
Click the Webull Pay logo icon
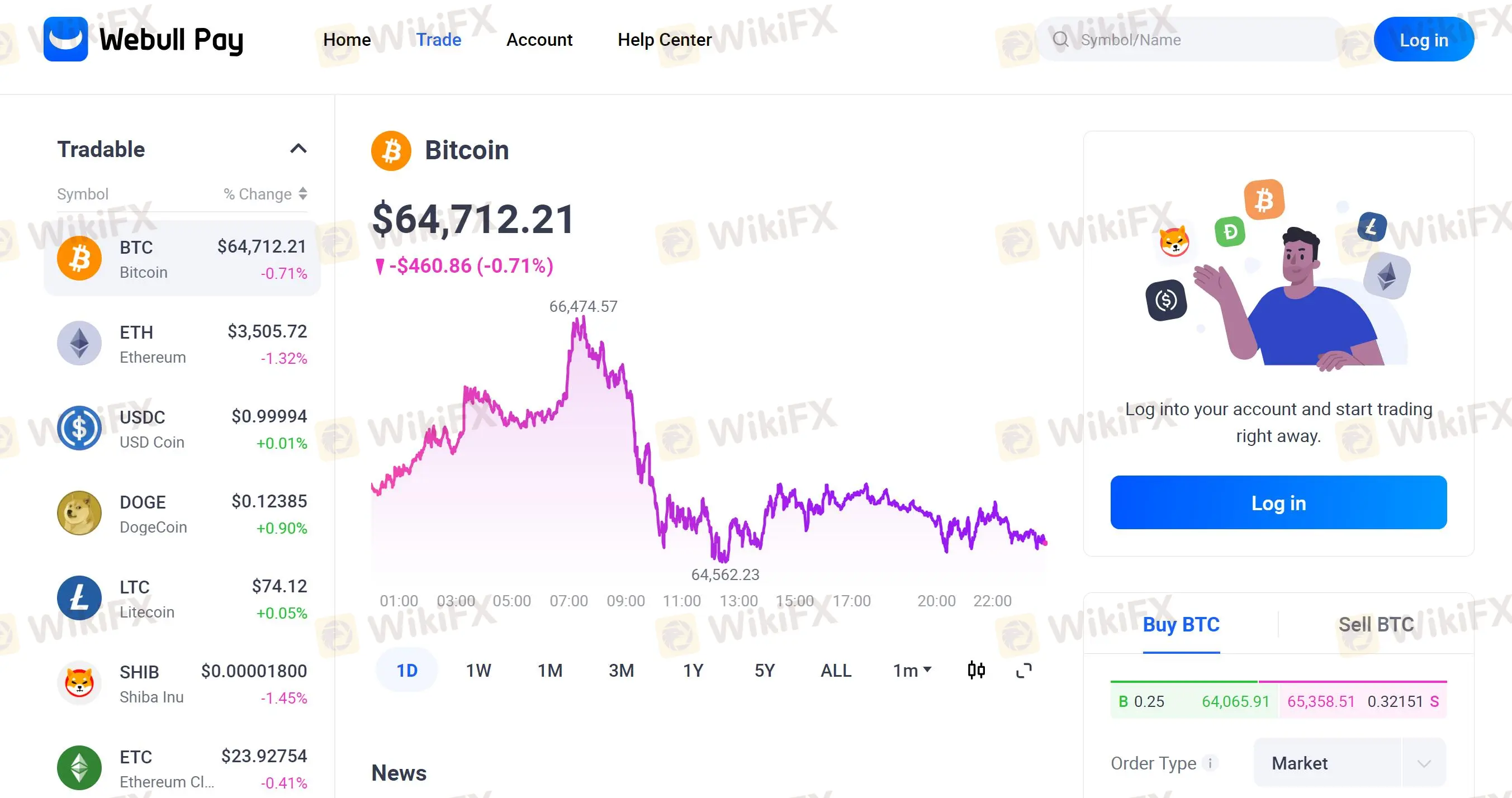[66, 39]
